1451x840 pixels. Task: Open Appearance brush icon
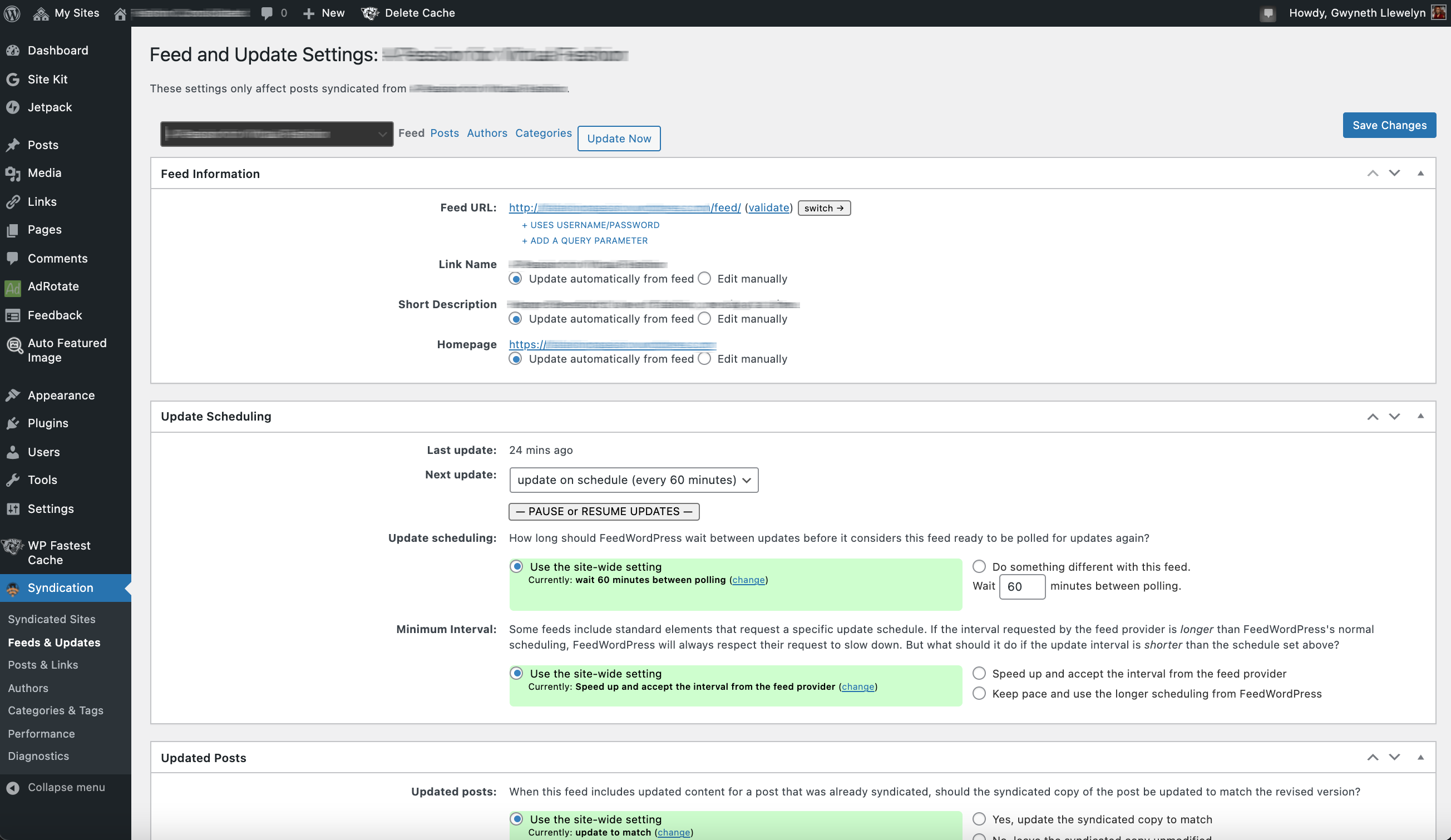pos(13,396)
